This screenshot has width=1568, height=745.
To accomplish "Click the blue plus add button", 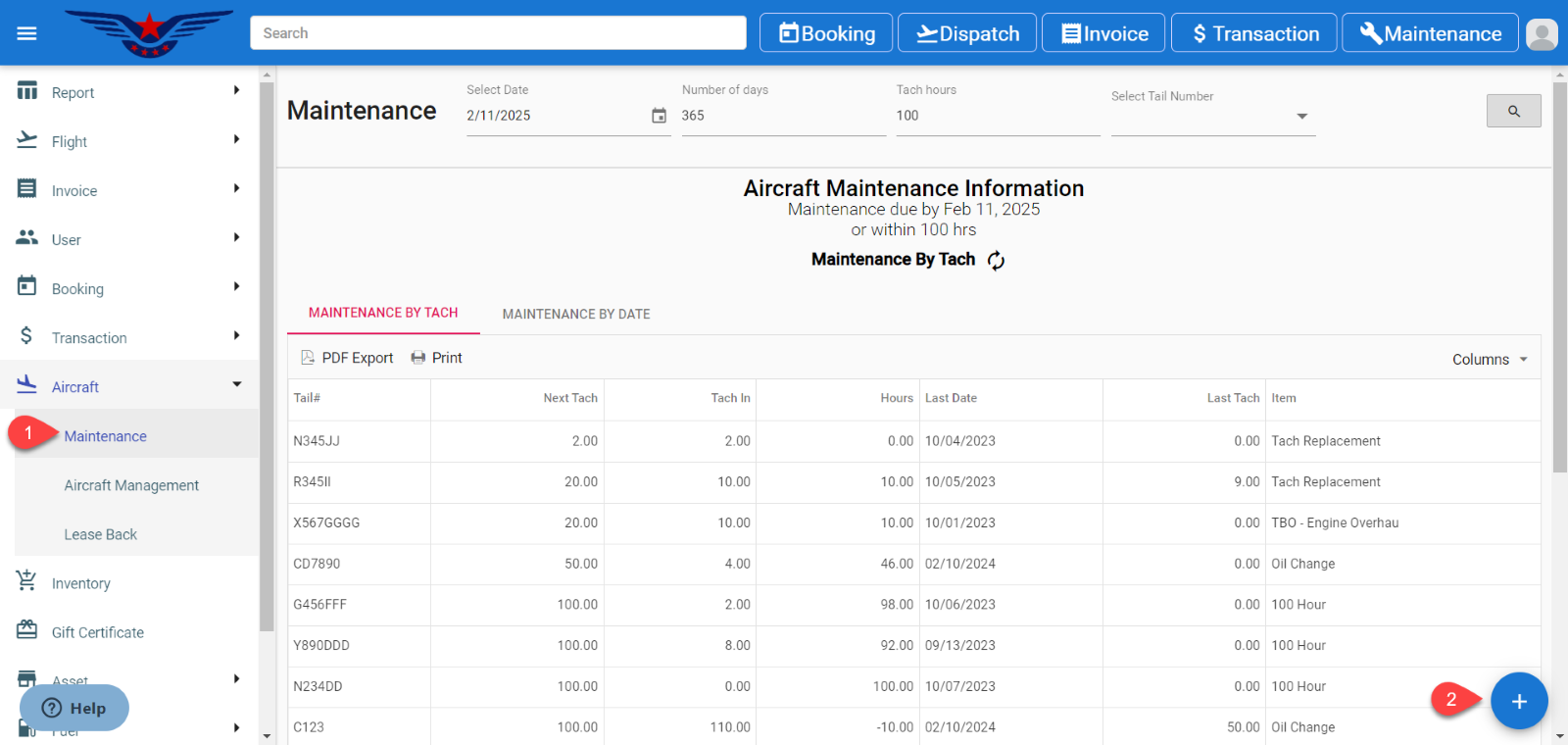I will pos(1518,701).
